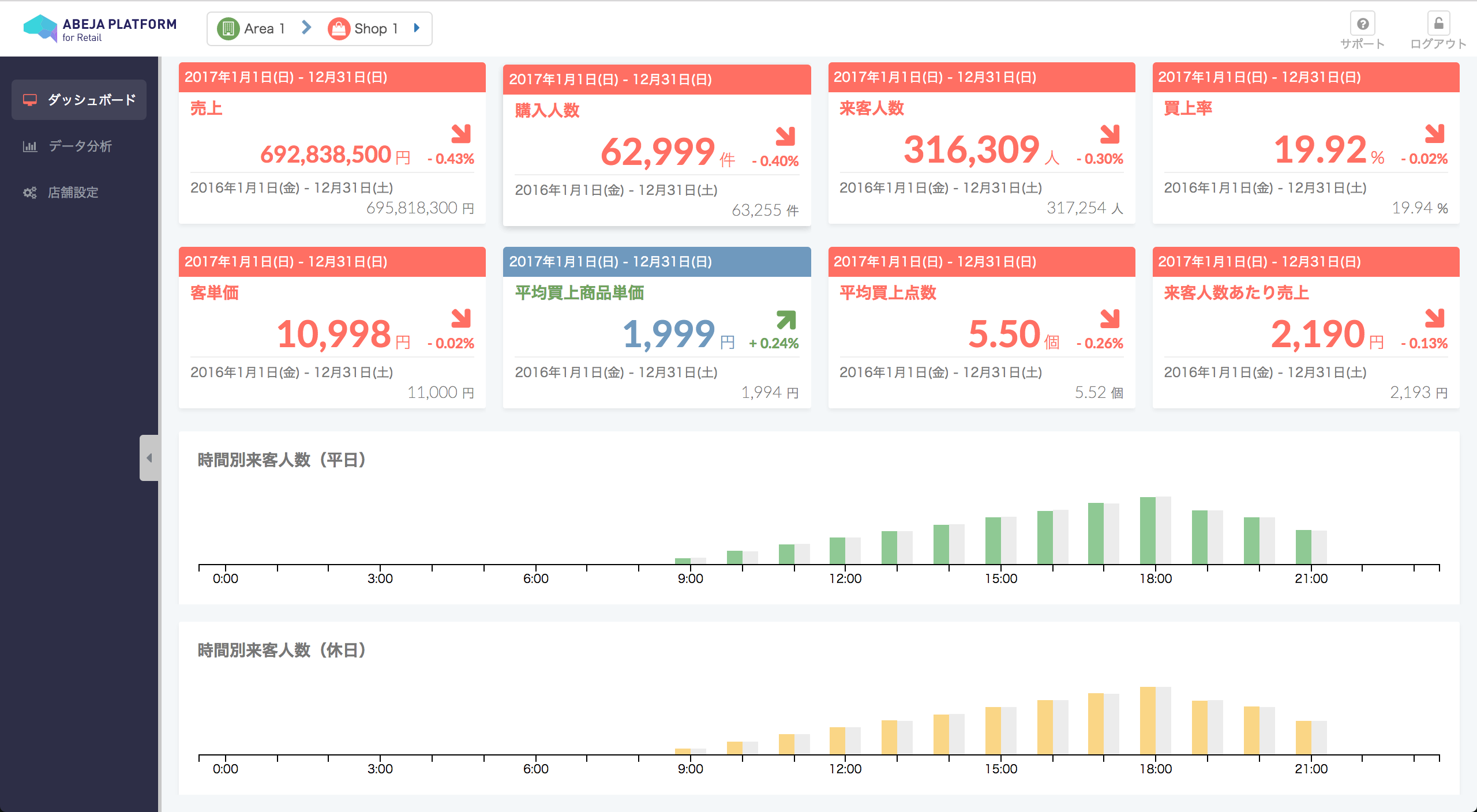Click the down arrow on 来客人数 card
This screenshot has height=812, width=1477.
point(1110,134)
